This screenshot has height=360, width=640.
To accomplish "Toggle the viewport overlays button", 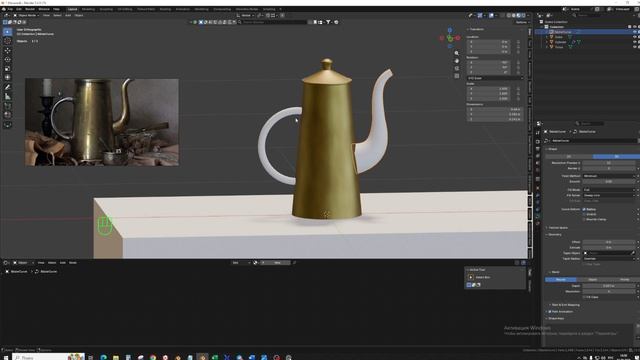I will [491, 16].
